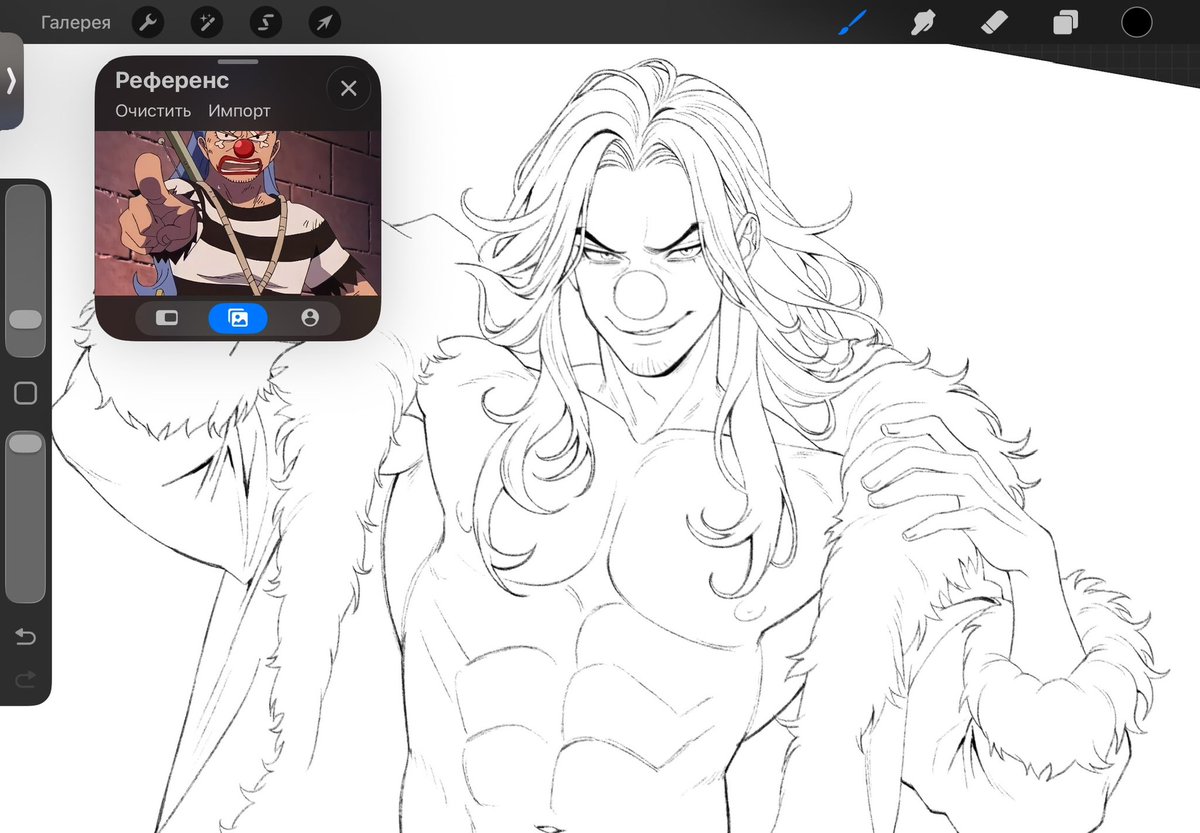This screenshot has width=1200, height=833.
Task: Click Clear (Очистить) in Reference panel
Action: click(x=153, y=111)
